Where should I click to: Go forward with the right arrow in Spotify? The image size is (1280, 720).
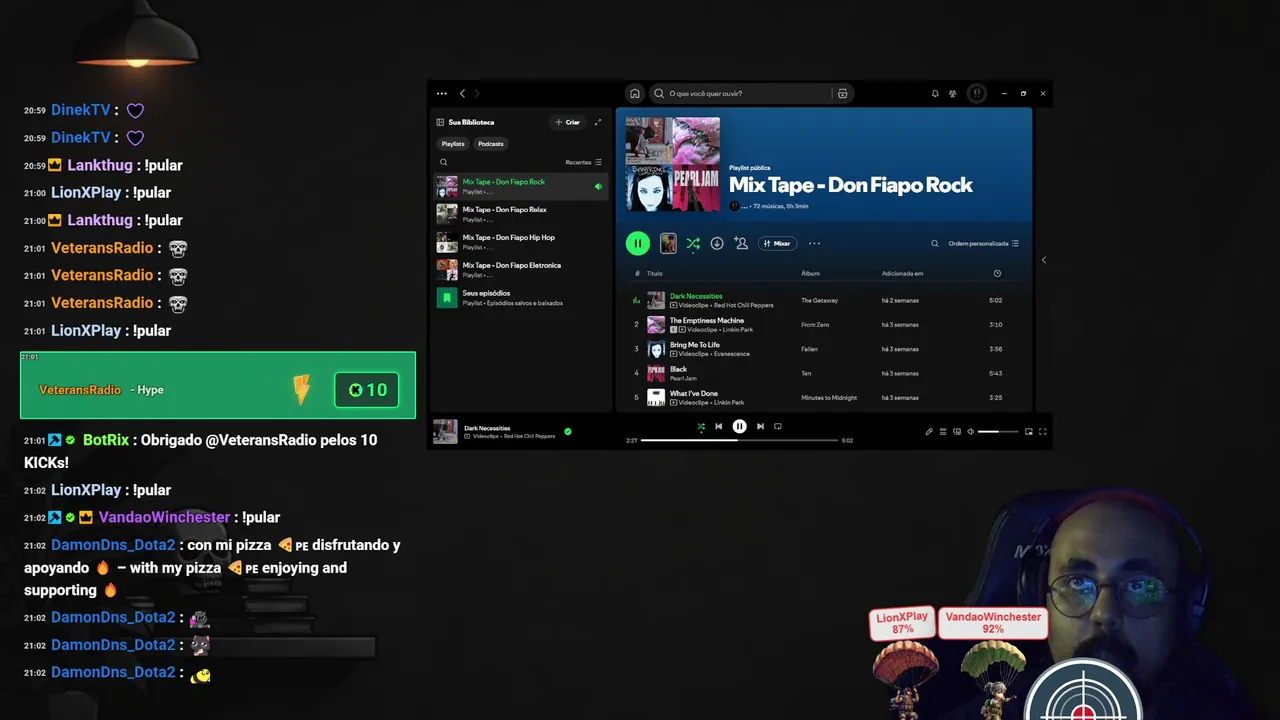click(x=477, y=94)
